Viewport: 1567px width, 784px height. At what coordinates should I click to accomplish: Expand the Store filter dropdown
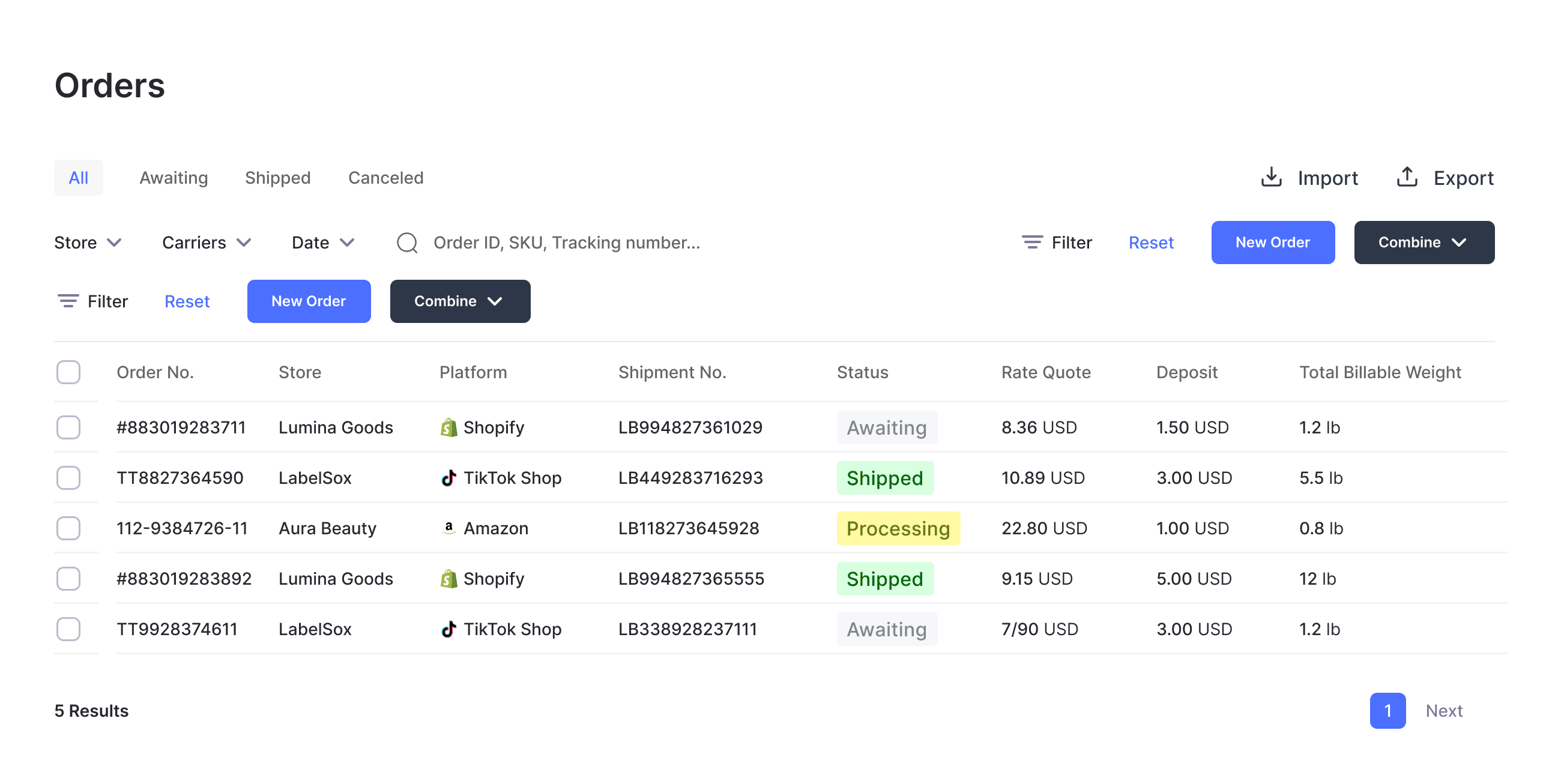pos(88,243)
